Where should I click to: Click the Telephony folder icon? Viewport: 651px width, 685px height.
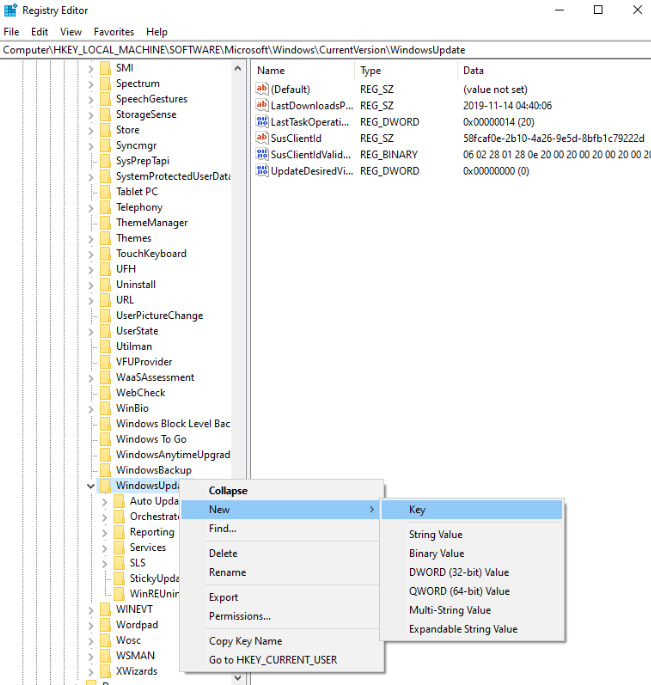(x=105, y=207)
